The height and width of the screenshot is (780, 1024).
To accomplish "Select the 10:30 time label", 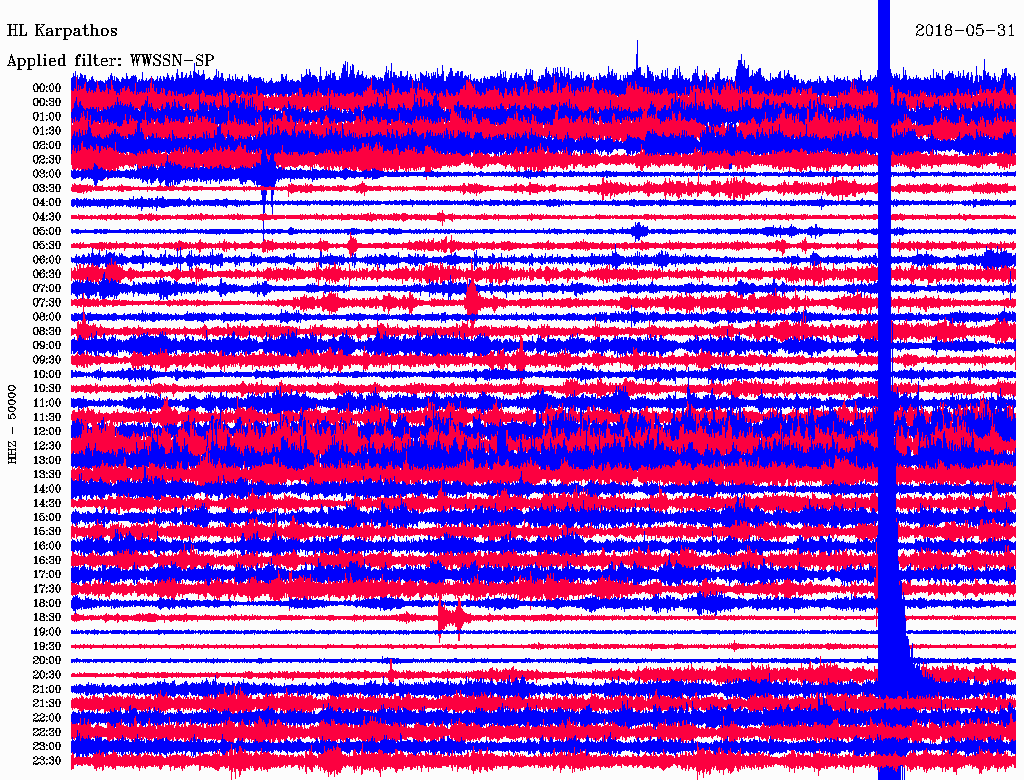I will tap(47, 388).
